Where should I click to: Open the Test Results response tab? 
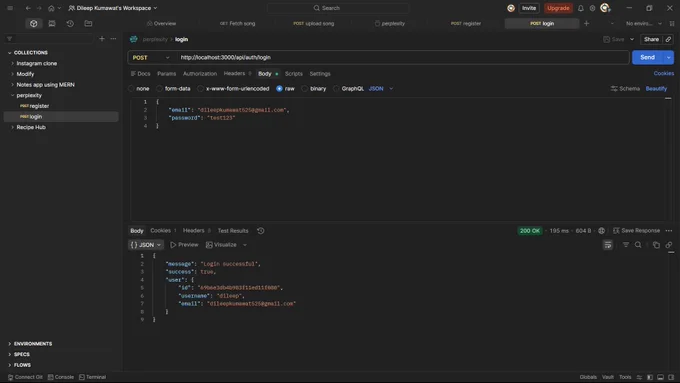pos(233,231)
